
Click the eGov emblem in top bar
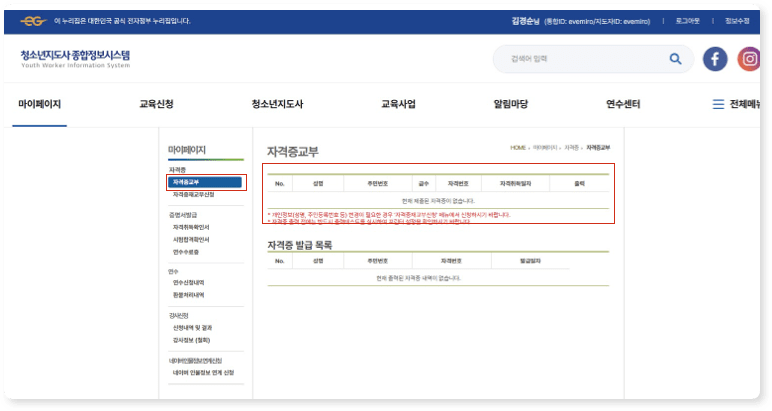33,21
